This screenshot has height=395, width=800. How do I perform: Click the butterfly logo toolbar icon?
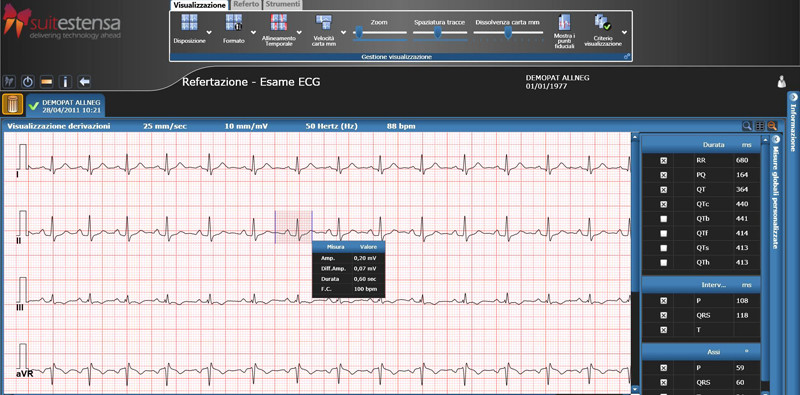[x=9, y=81]
